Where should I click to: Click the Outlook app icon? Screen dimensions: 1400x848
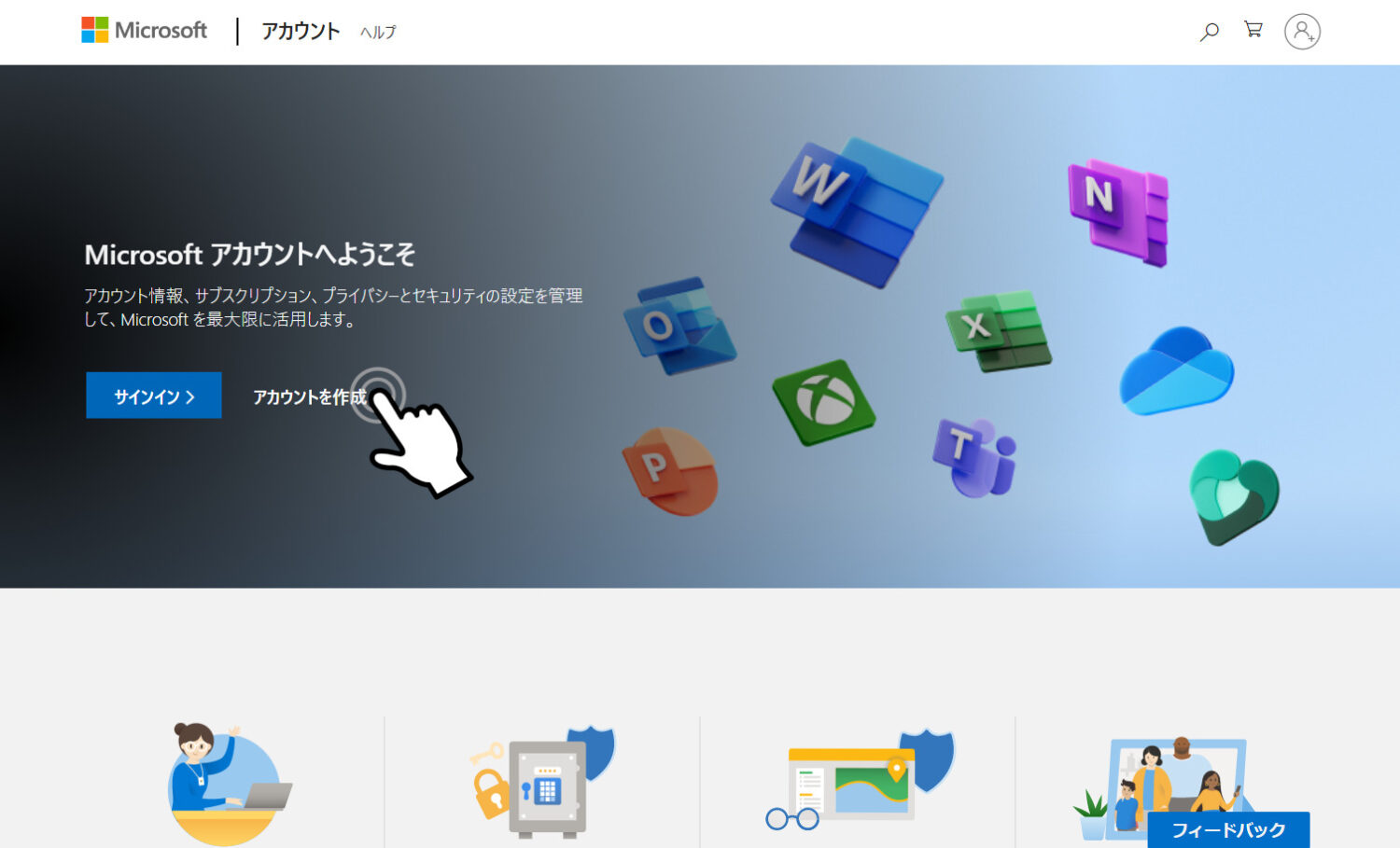[679, 326]
